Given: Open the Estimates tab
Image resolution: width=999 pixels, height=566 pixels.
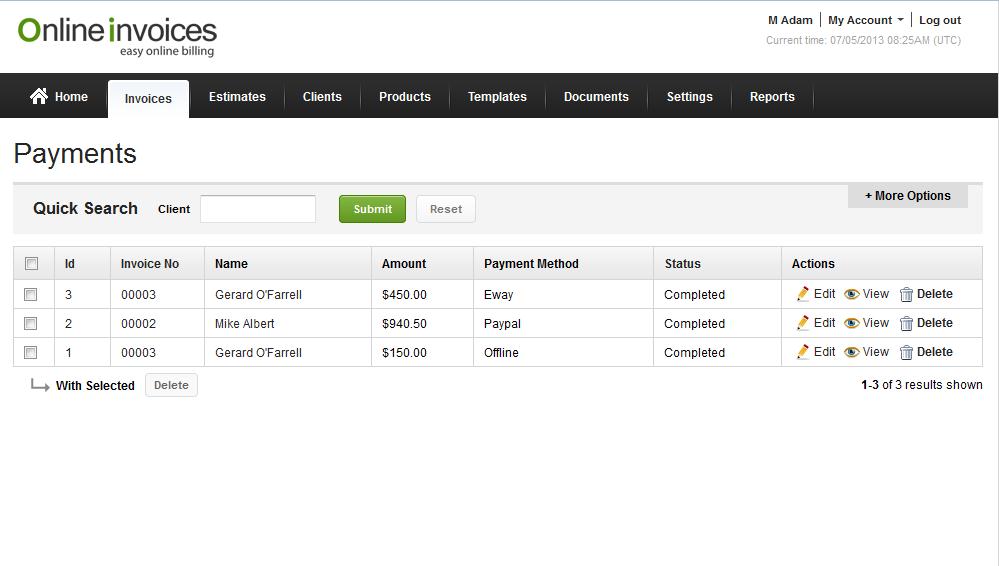Looking at the screenshot, I should (x=237, y=97).
